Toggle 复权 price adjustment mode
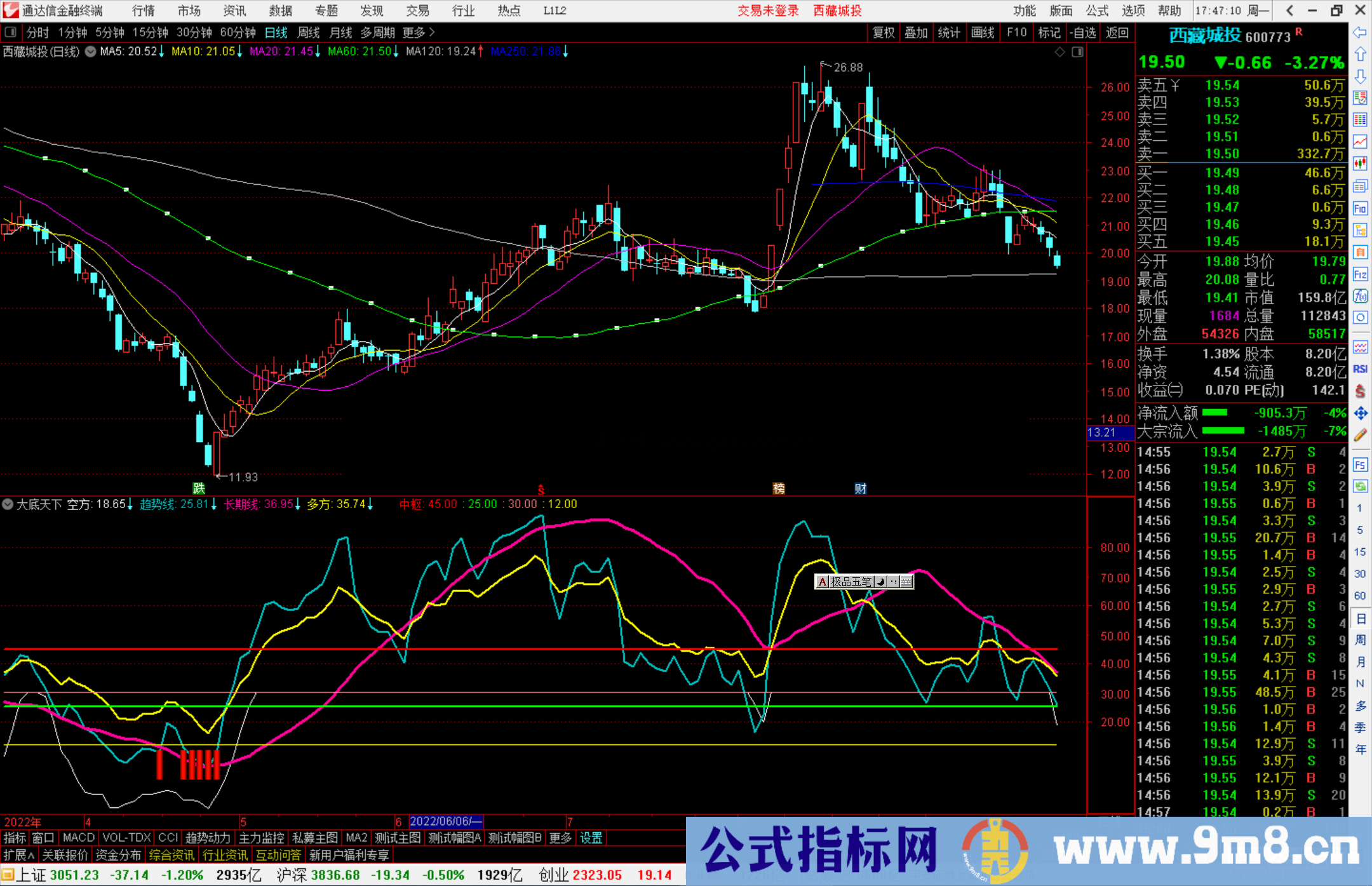 [x=883, y=33]
